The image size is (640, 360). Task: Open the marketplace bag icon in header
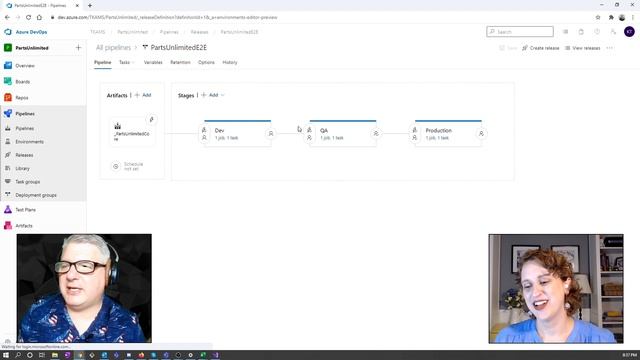click(x=581, y=32)
